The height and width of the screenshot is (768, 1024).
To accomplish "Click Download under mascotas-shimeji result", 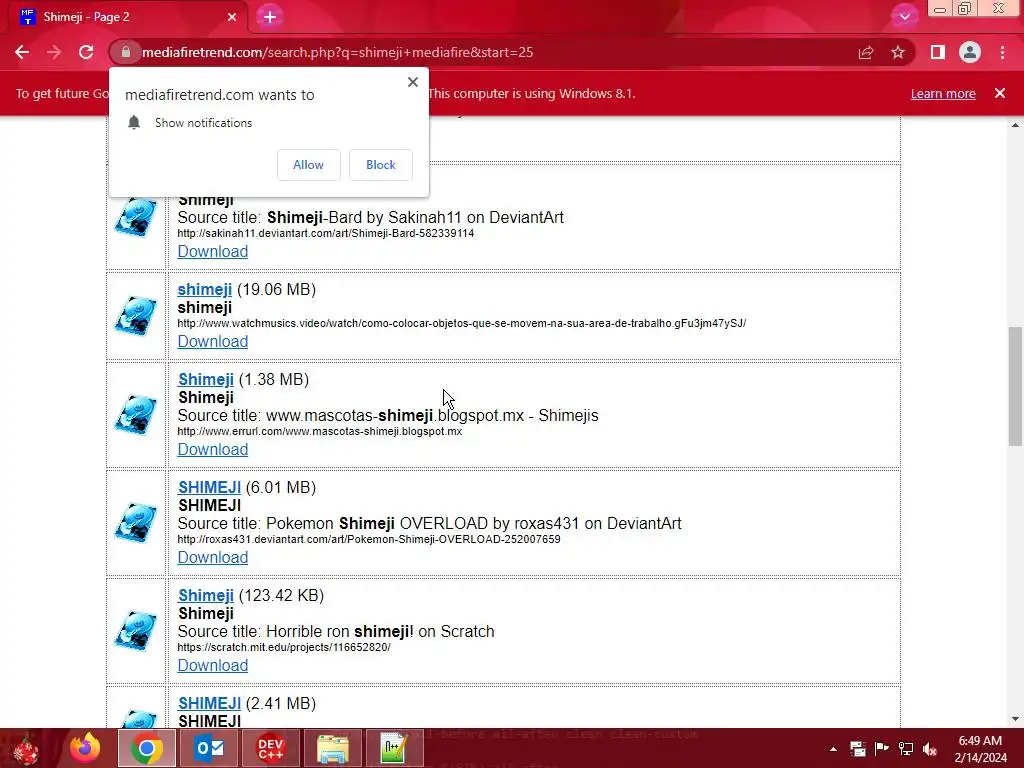I will (x=213, y=449).
